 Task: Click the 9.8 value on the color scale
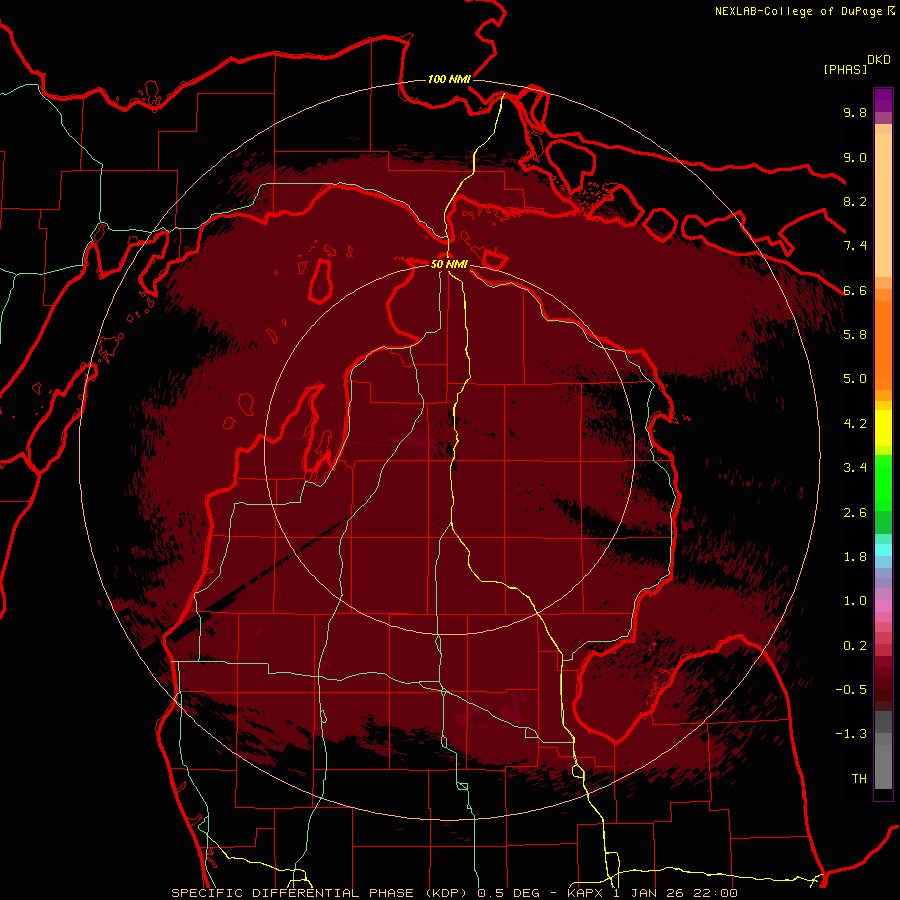pyautogui.click(x=855, y=112)
